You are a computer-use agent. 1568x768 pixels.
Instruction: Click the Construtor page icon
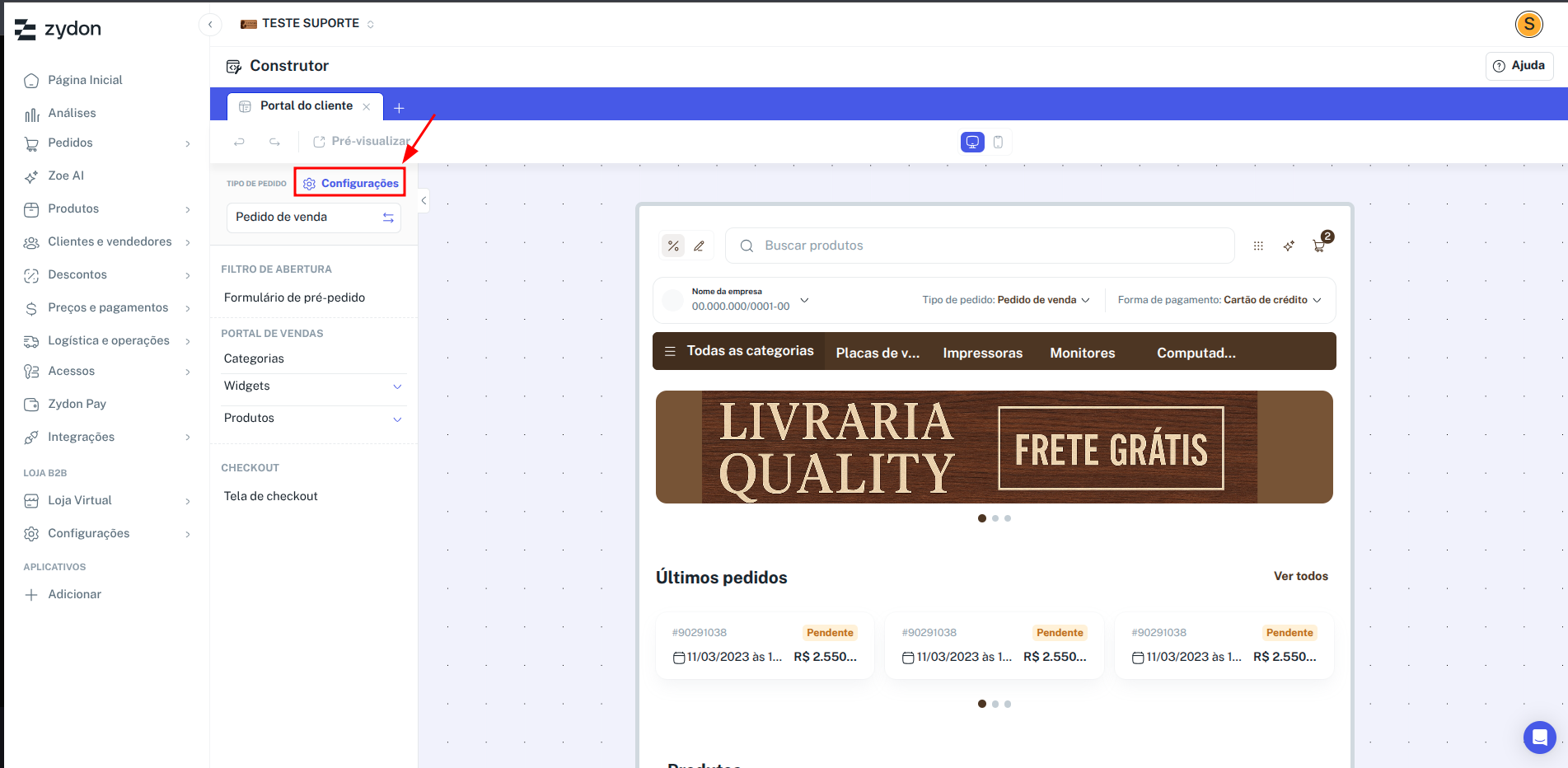coord(234,66)
